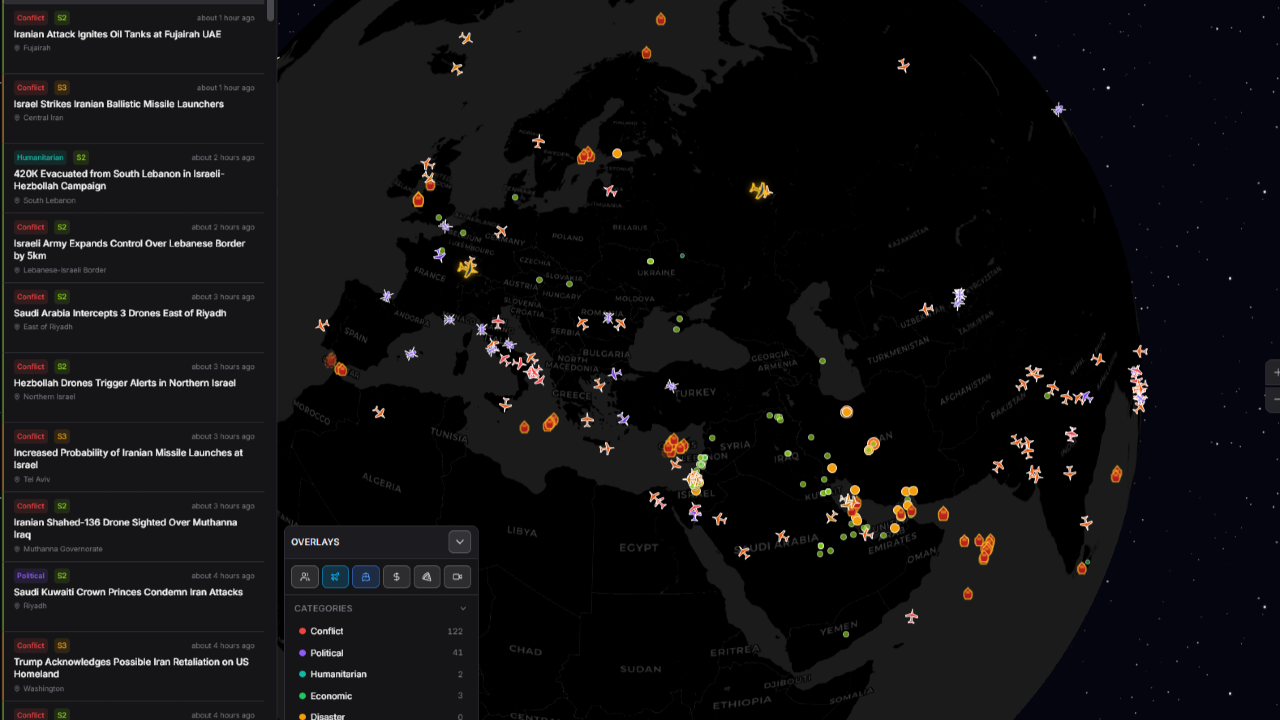
Task: Collapse the Categories section
Action: click(x=462, y=608)
